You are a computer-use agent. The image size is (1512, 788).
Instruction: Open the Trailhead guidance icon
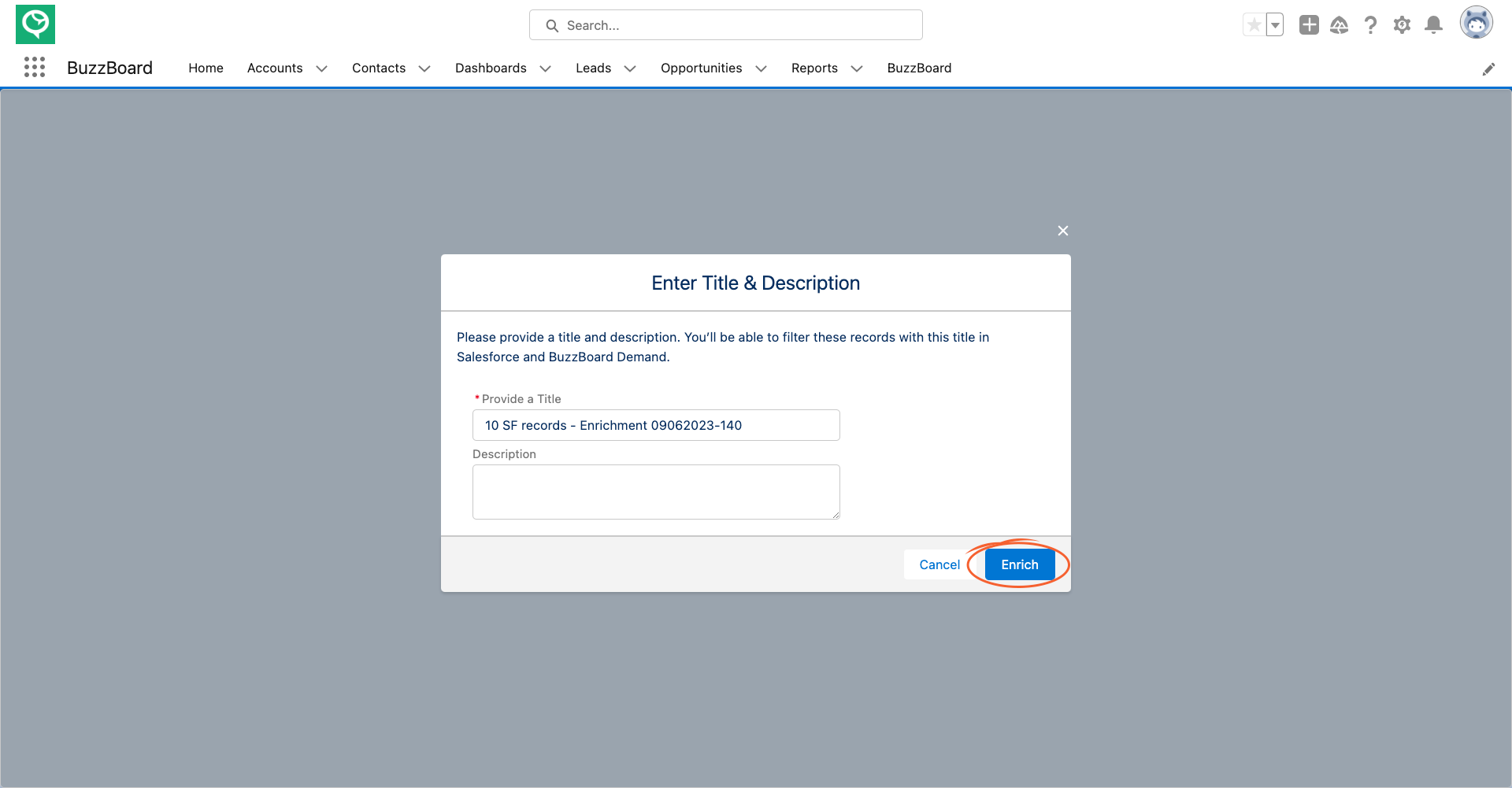click(x=1340, y=25)
